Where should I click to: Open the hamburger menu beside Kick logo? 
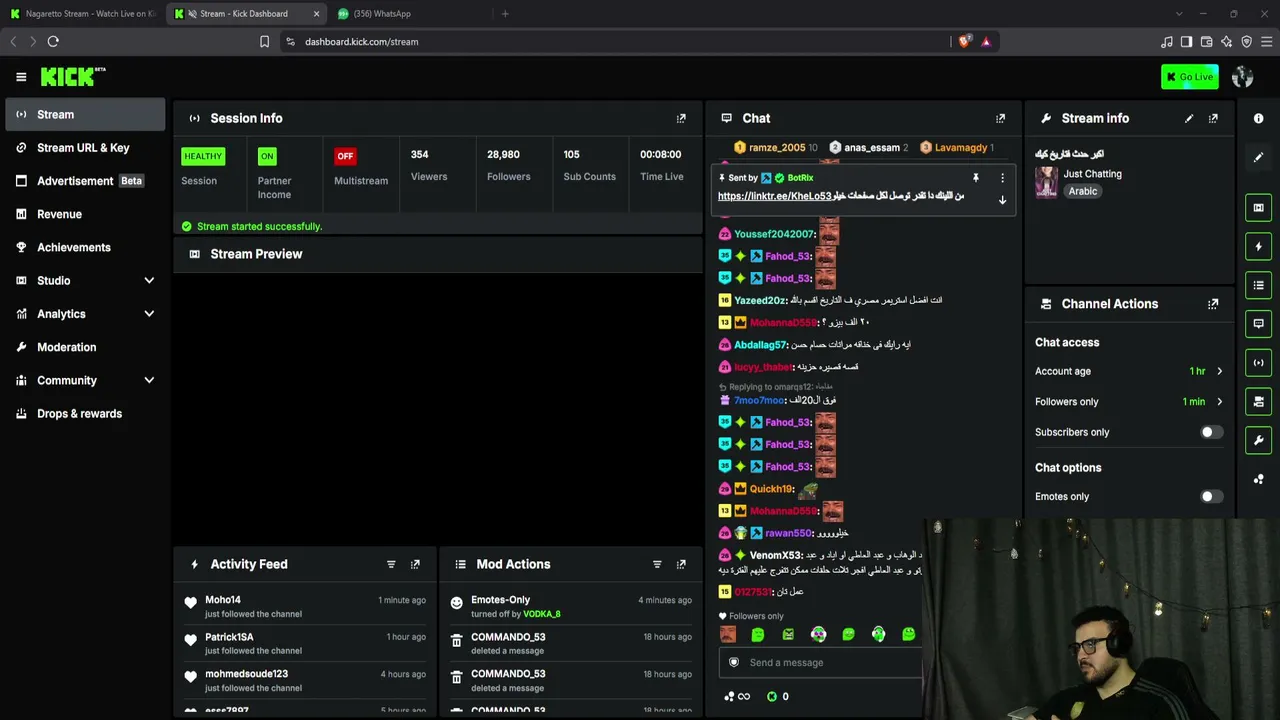click(x=21, y=77)
